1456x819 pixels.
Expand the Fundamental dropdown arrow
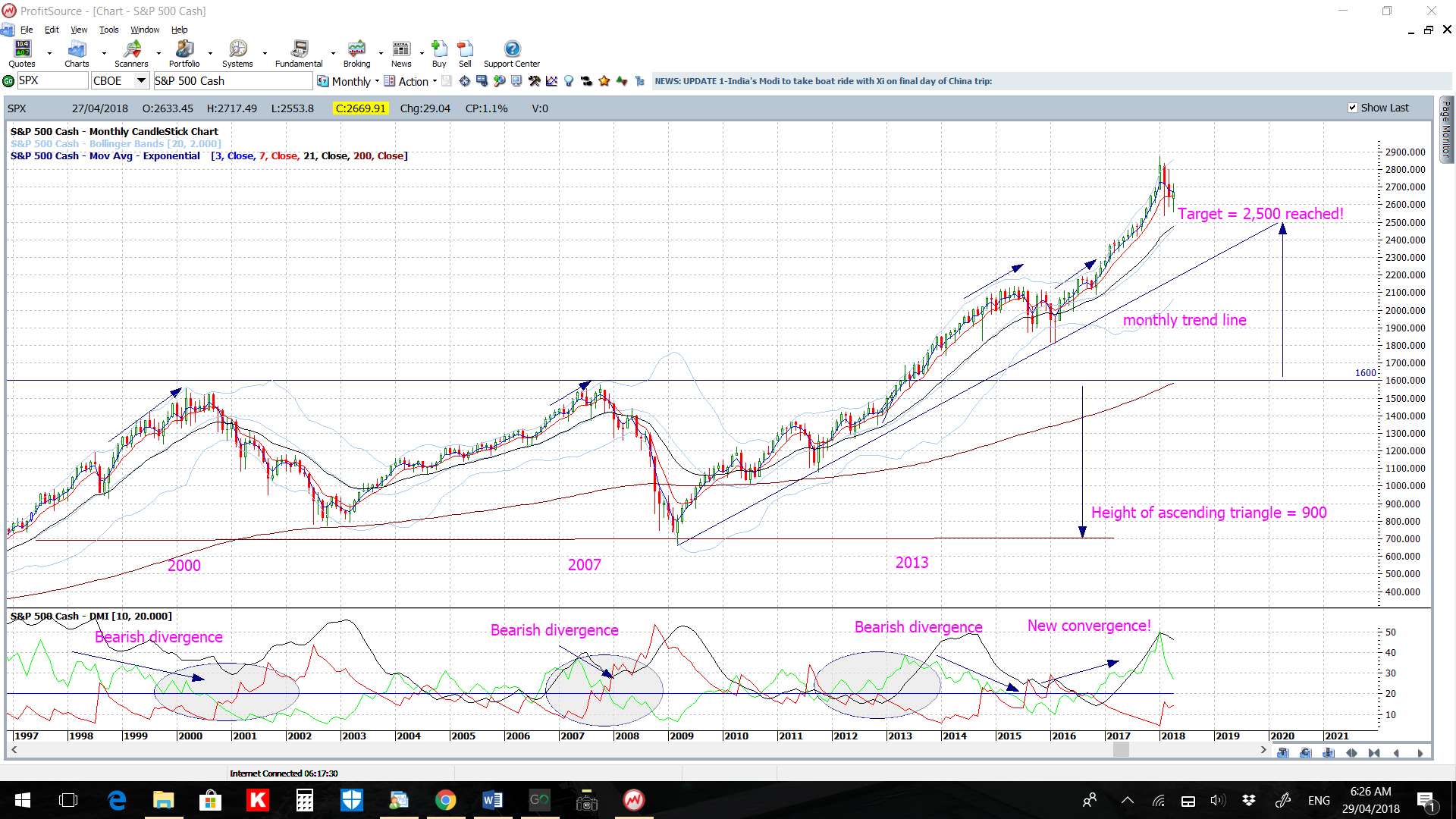[333, 54]
